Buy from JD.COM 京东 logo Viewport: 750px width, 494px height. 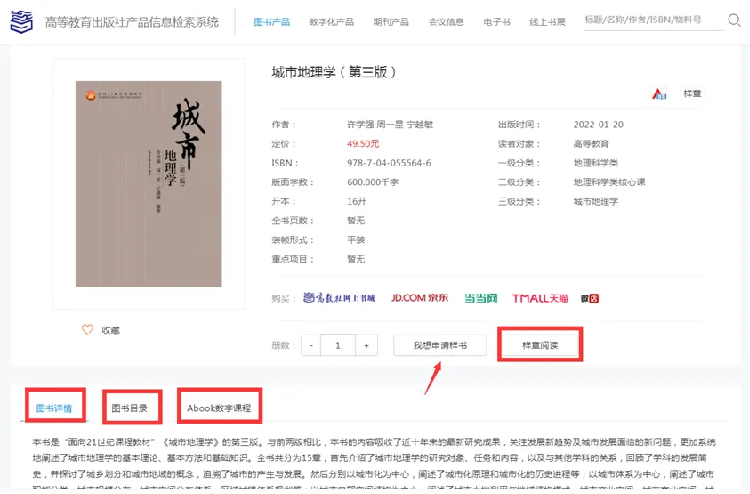point(419,298)
